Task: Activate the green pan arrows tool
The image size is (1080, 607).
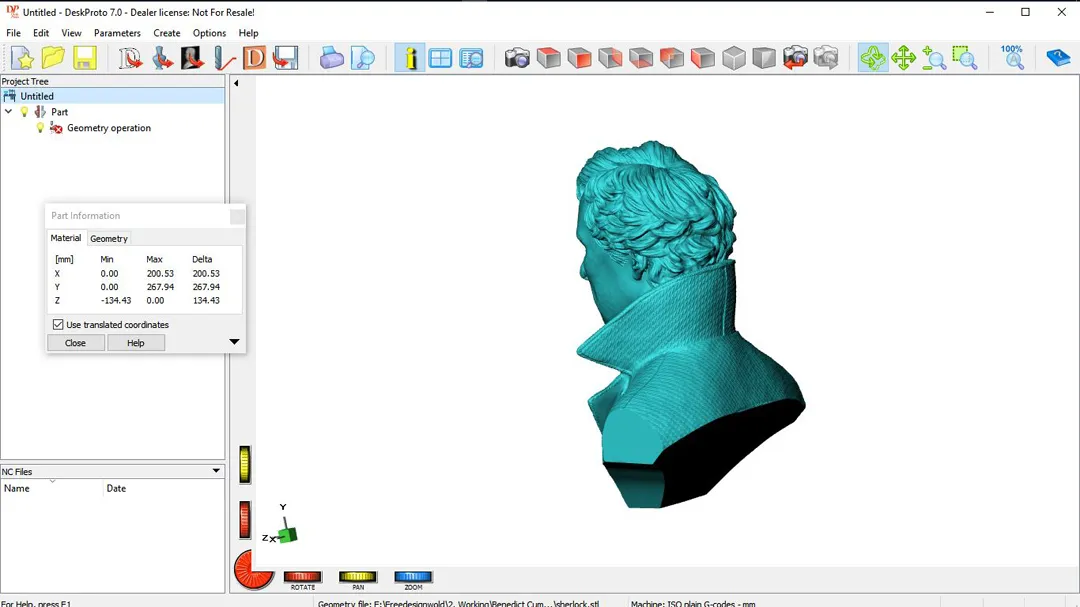Action: tap(903, 58)
